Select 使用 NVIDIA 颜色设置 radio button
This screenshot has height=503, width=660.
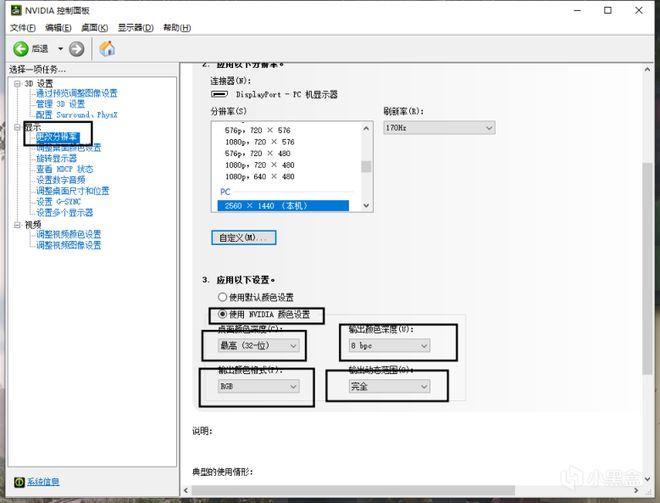click(x=221, y=314)
